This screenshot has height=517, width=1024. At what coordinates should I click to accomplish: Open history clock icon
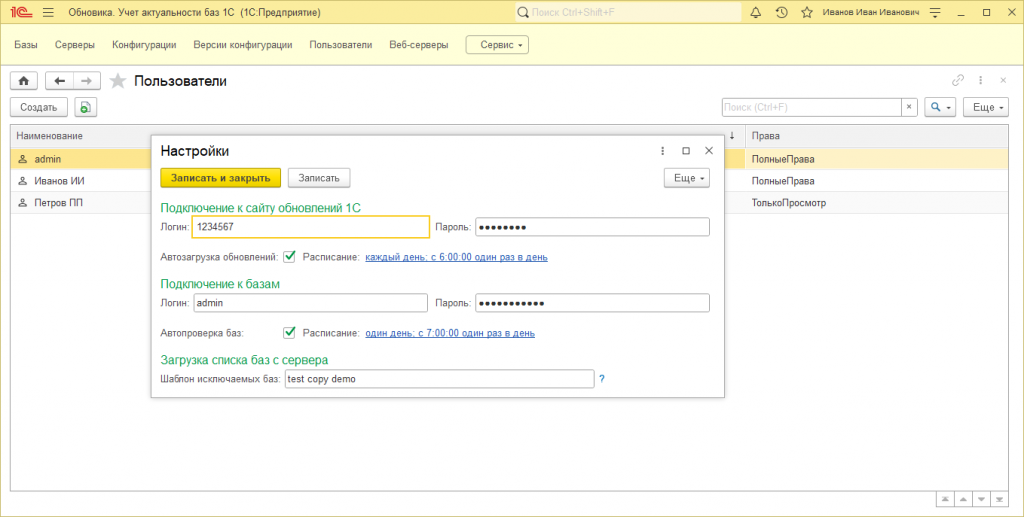pyautogui.click(x=782, y=12)
